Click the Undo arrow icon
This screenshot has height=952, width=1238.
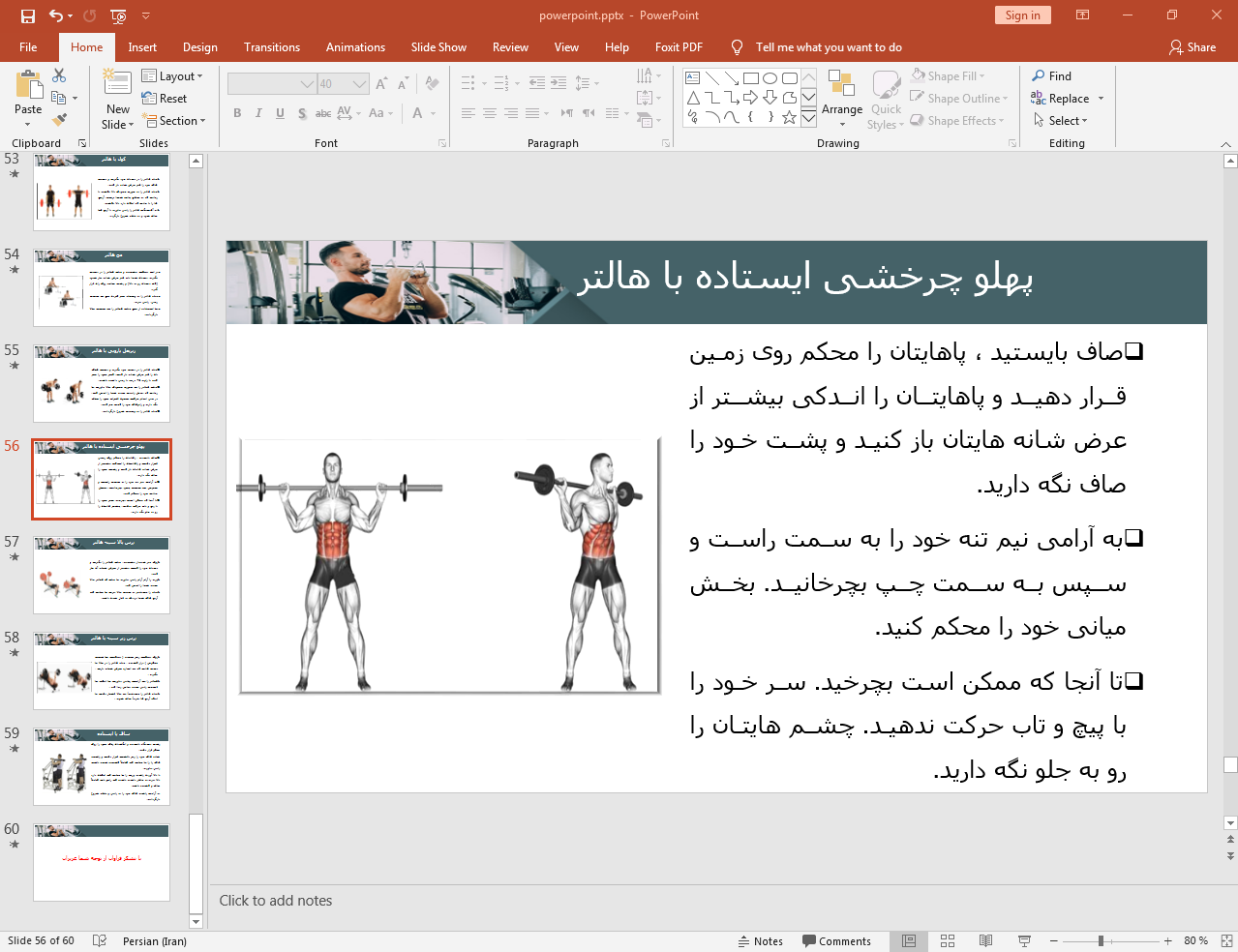click(55, 15)
